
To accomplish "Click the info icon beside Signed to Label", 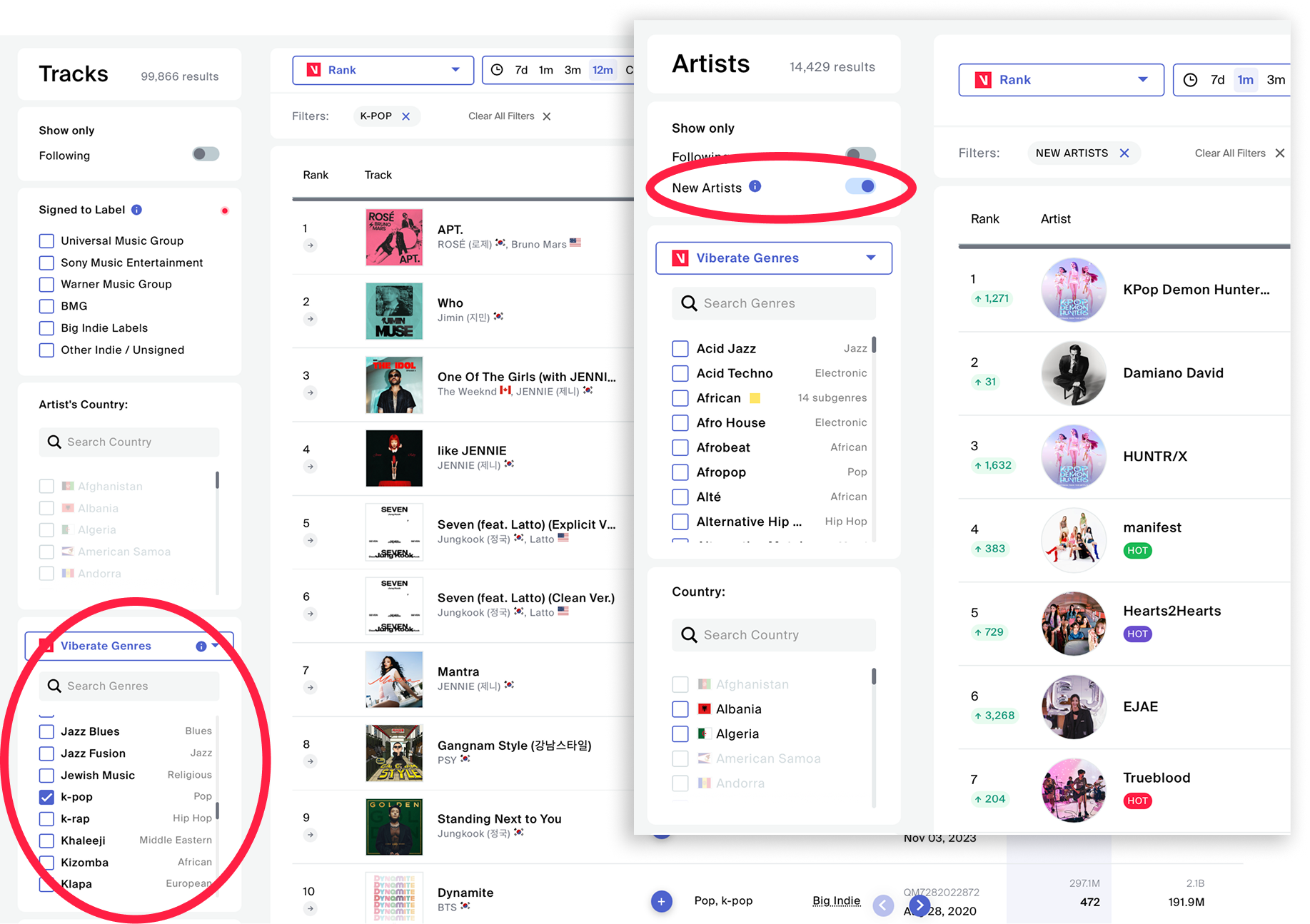I will 137,210.
